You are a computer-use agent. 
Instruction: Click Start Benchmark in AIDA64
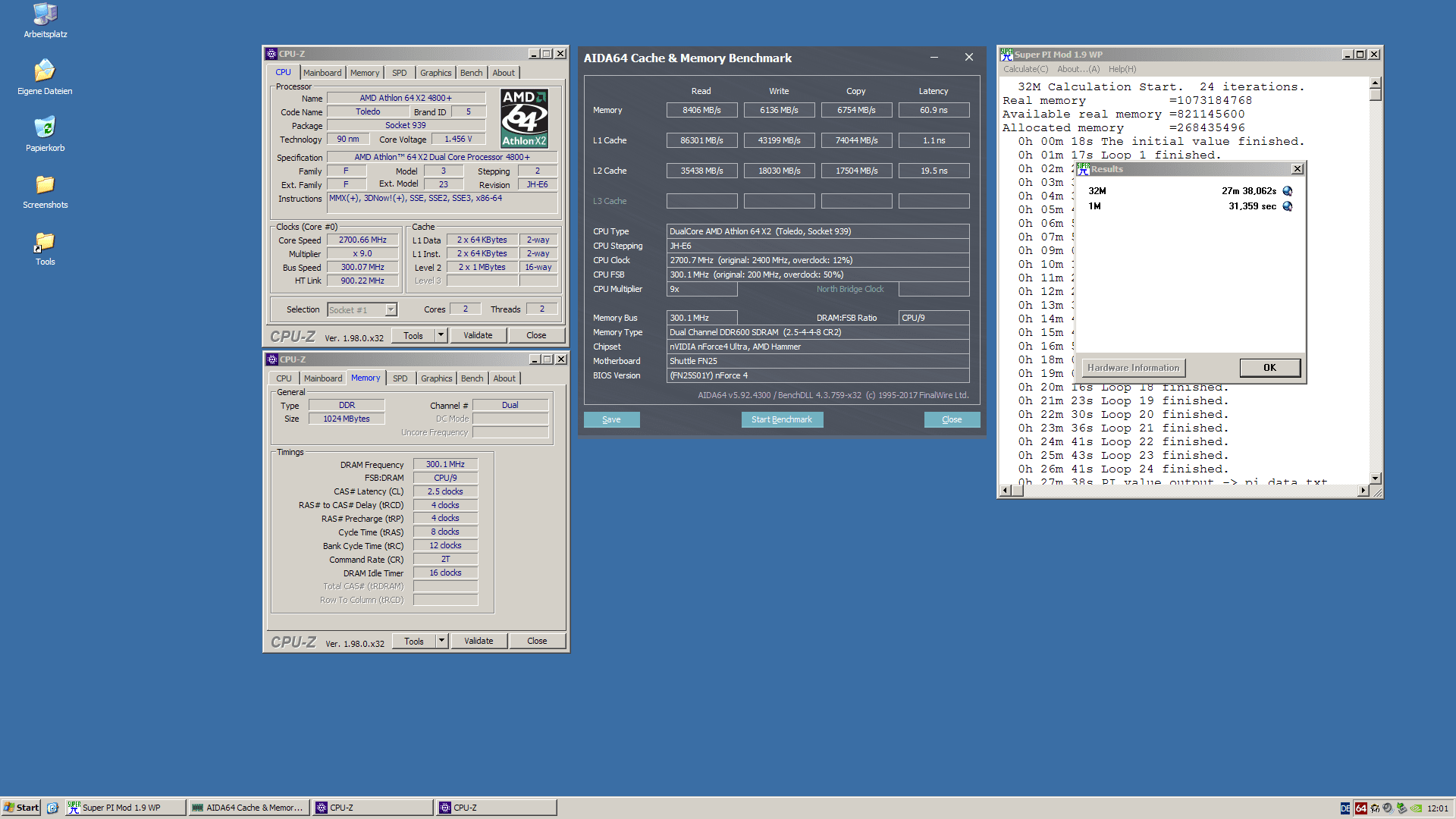click(782, 419)
